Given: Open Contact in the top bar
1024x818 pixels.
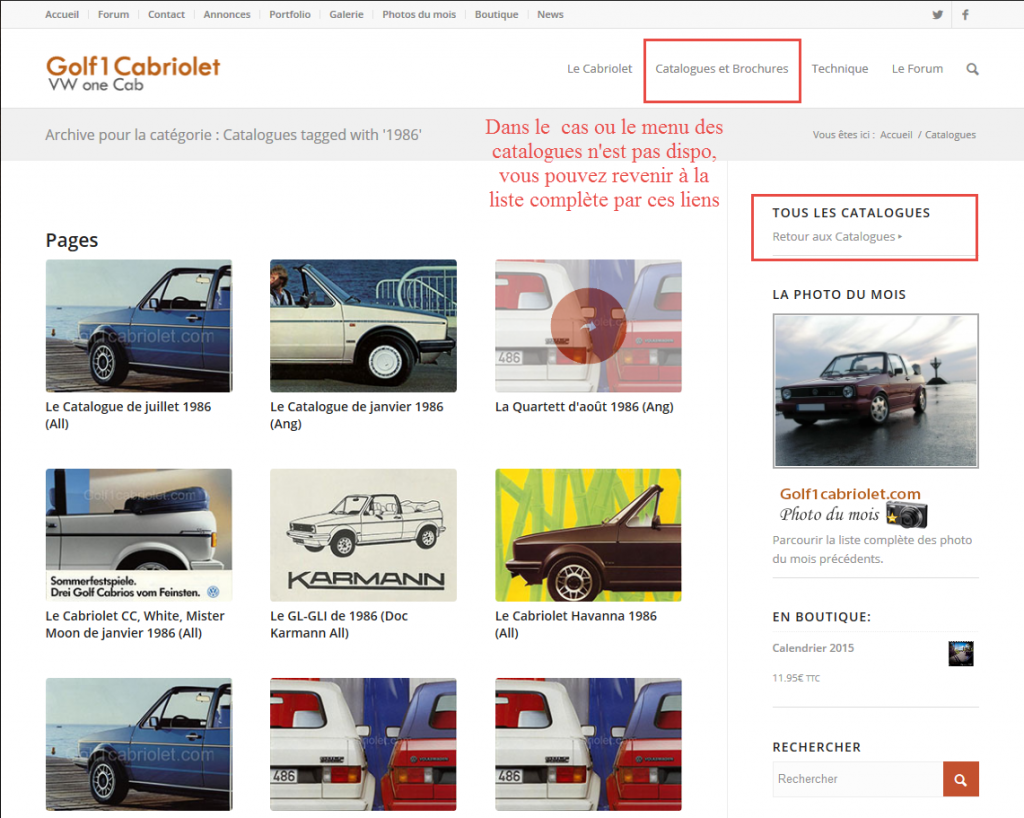Looking at the screenshot, I should click(x=167, y=14).
